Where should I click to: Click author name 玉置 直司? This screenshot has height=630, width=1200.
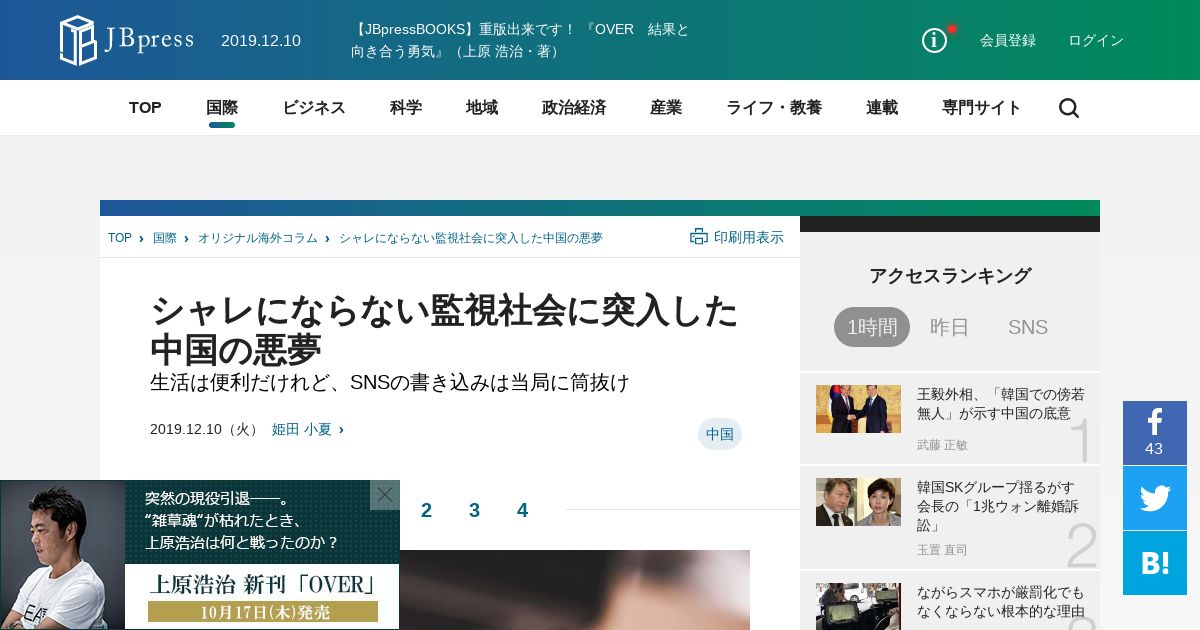pos(942,550)
